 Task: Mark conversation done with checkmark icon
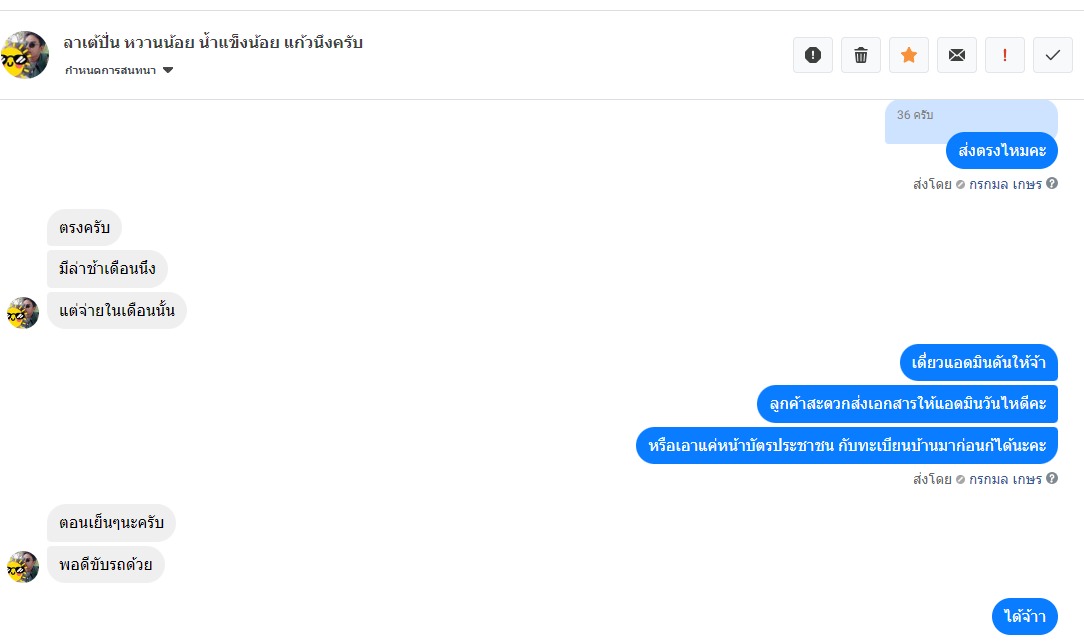[x=1053, y=55]
